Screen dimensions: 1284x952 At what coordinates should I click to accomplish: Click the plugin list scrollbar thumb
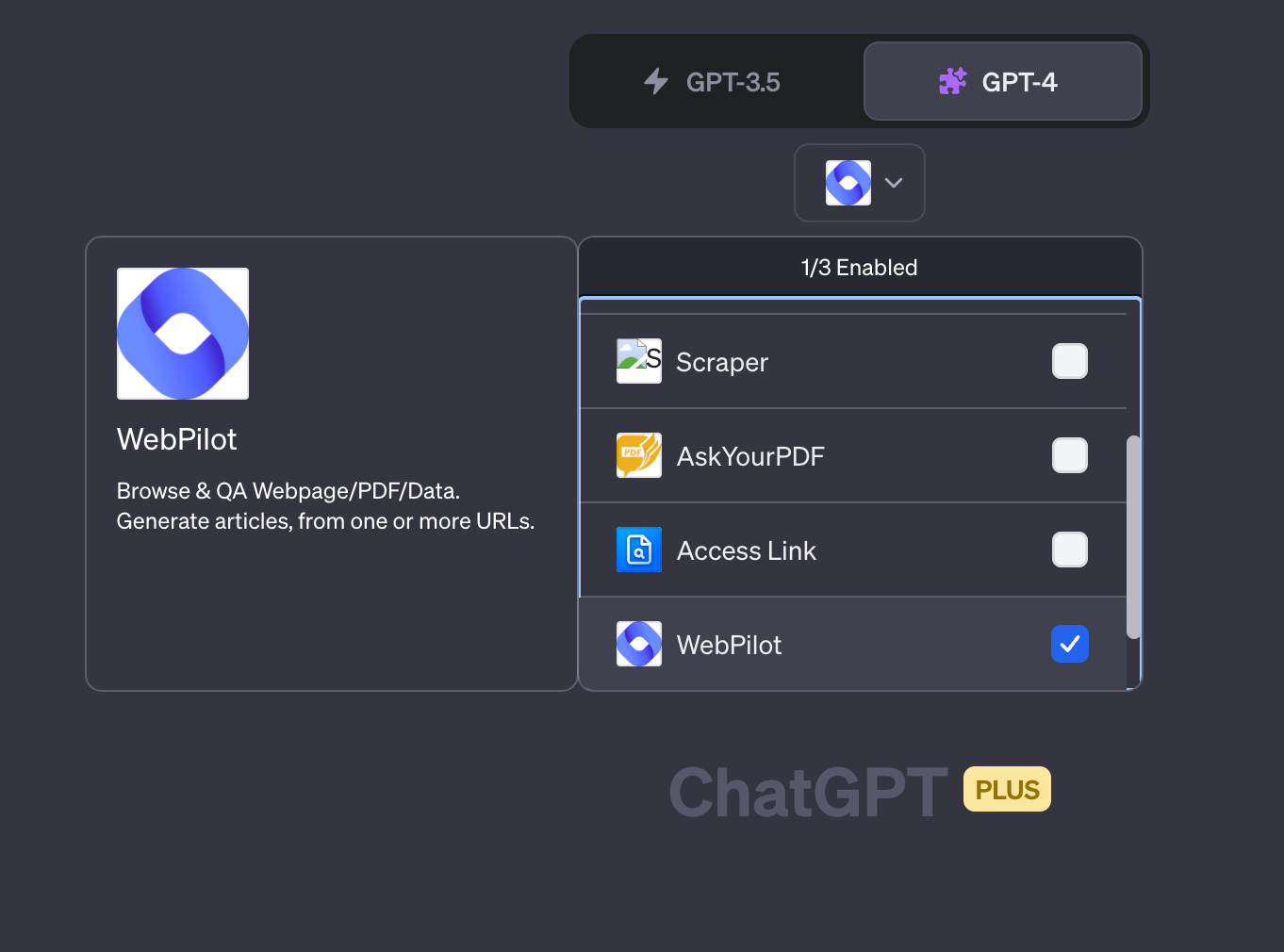coord(1133,533)
